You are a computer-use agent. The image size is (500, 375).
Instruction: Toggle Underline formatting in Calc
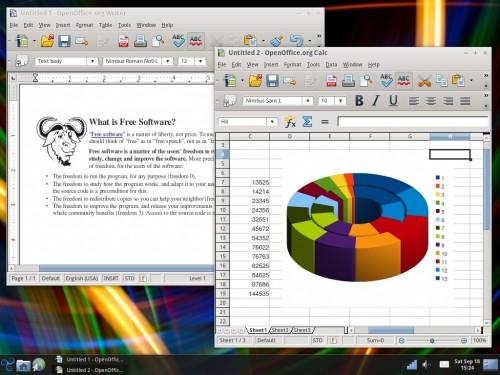click(x=393, y=101)
